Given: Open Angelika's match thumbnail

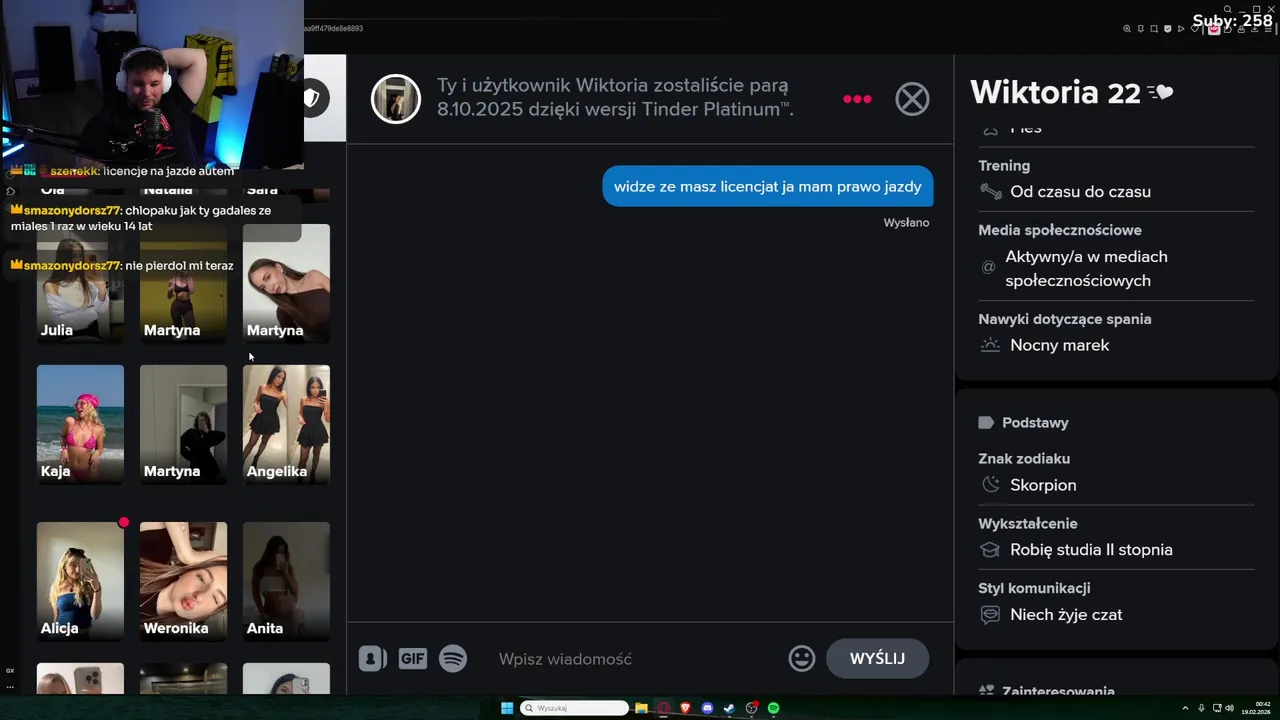Looking at the screenshot, I should pos(286,424).
